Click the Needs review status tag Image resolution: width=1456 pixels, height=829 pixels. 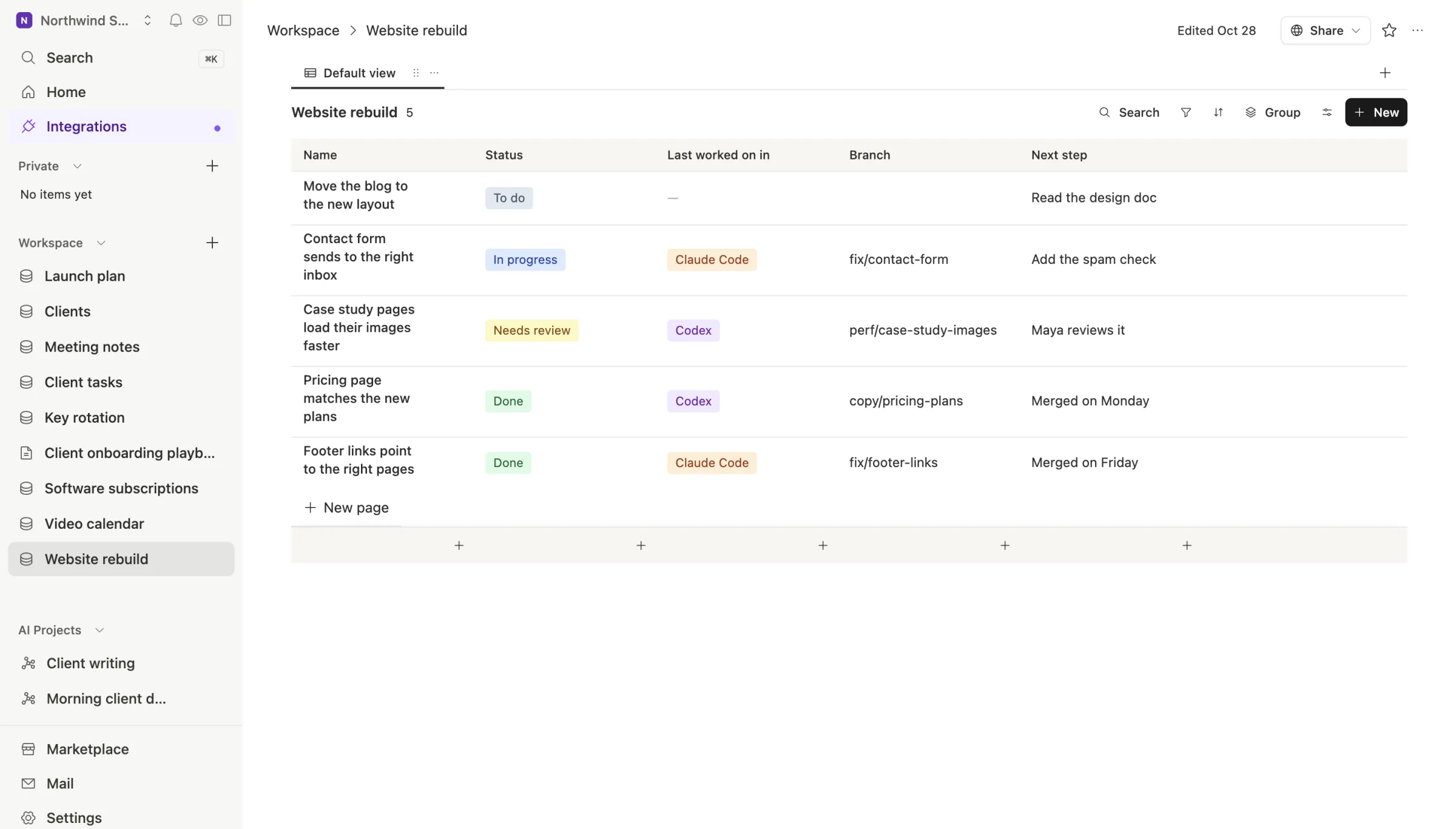pyautogui.click(x=531, y=331)
